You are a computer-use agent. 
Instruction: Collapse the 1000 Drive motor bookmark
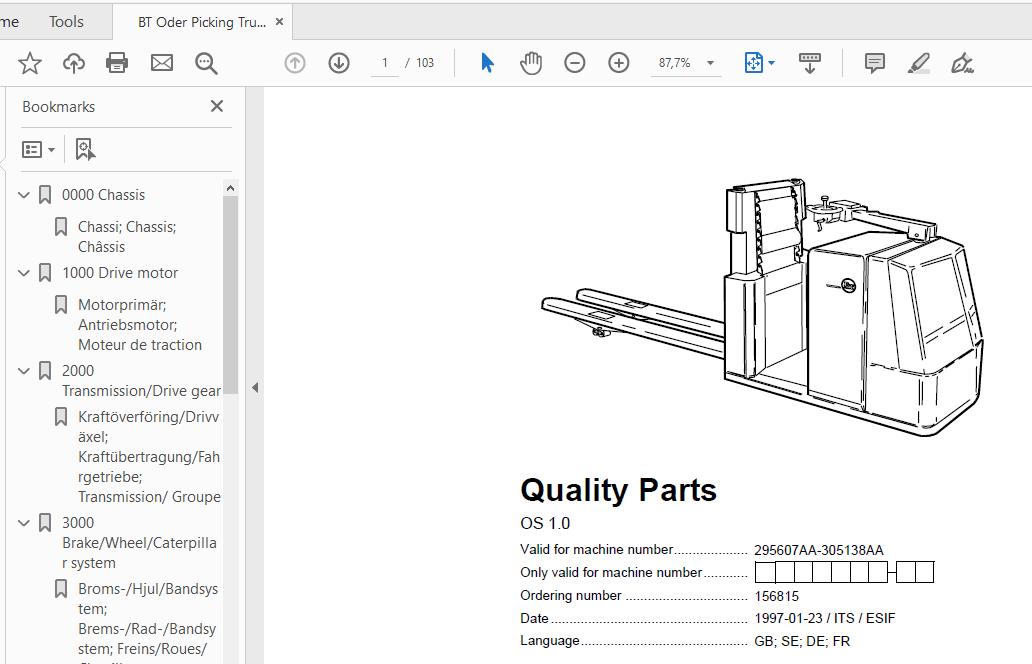coord(24,273)
